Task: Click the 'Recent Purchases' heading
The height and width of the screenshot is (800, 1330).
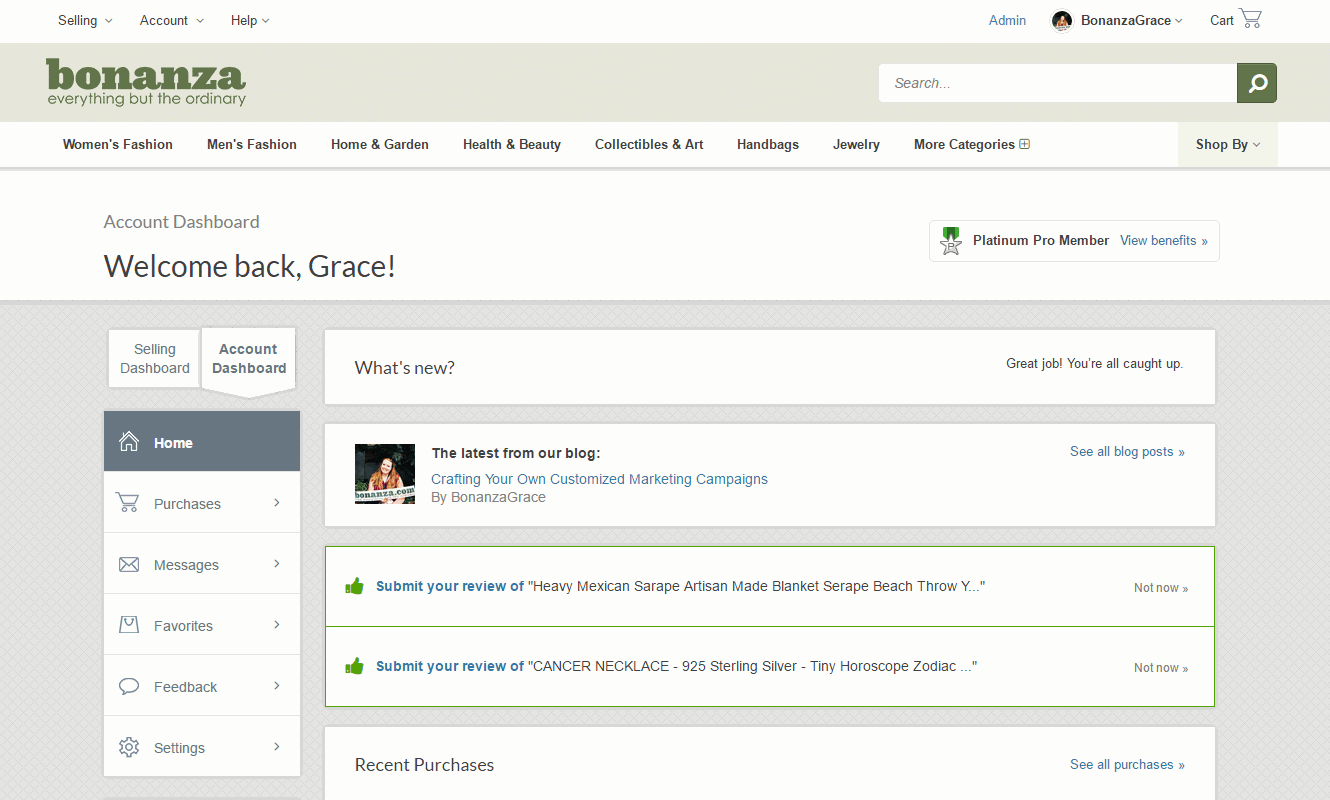Action: point(424,765)
